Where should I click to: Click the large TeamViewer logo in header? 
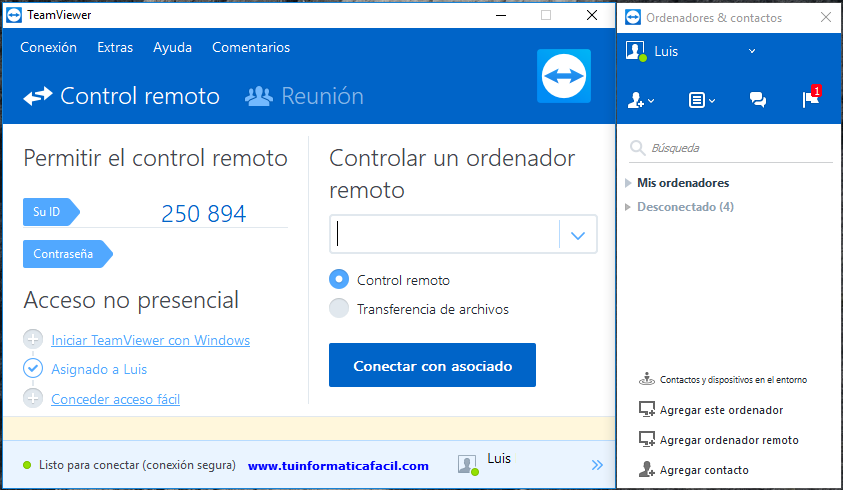click(x=564, y=76)
